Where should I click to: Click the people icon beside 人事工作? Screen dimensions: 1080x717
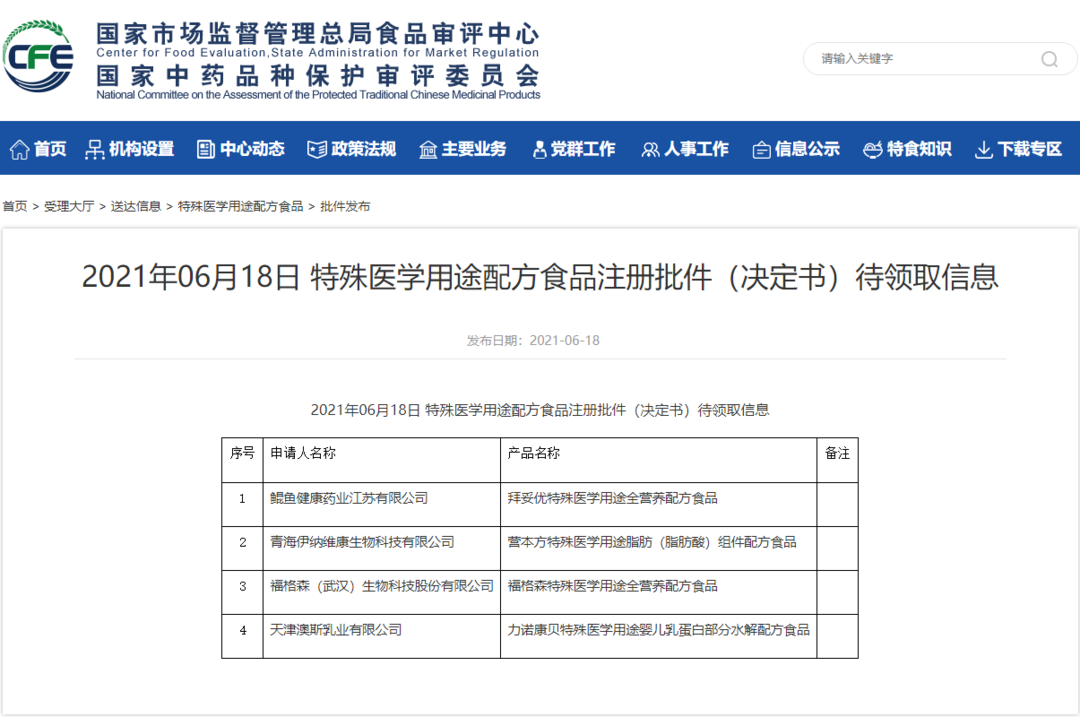pyautogui.click(x=650, y=149)
